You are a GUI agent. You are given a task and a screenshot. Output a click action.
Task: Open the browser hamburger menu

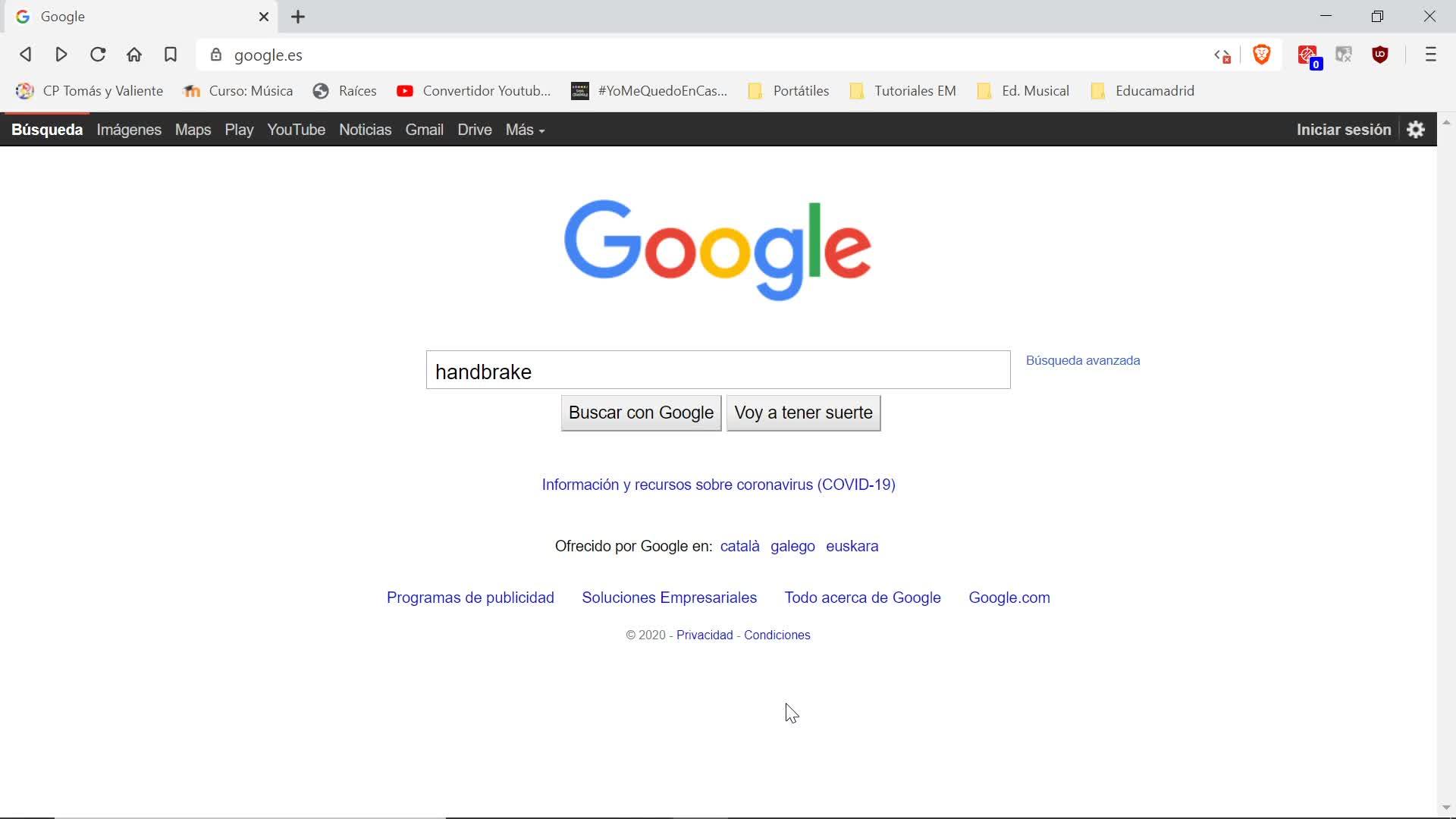(1430, 55)
